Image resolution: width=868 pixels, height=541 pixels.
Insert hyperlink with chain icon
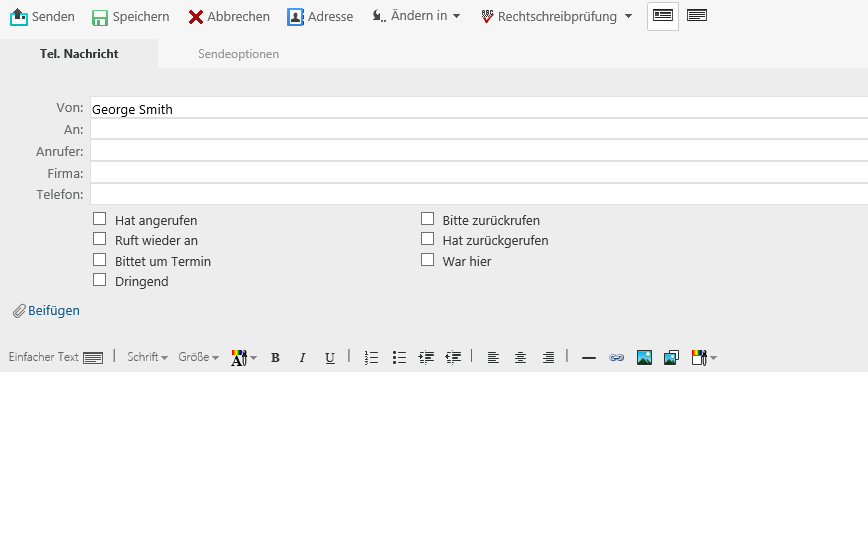(x=617, y=358)
